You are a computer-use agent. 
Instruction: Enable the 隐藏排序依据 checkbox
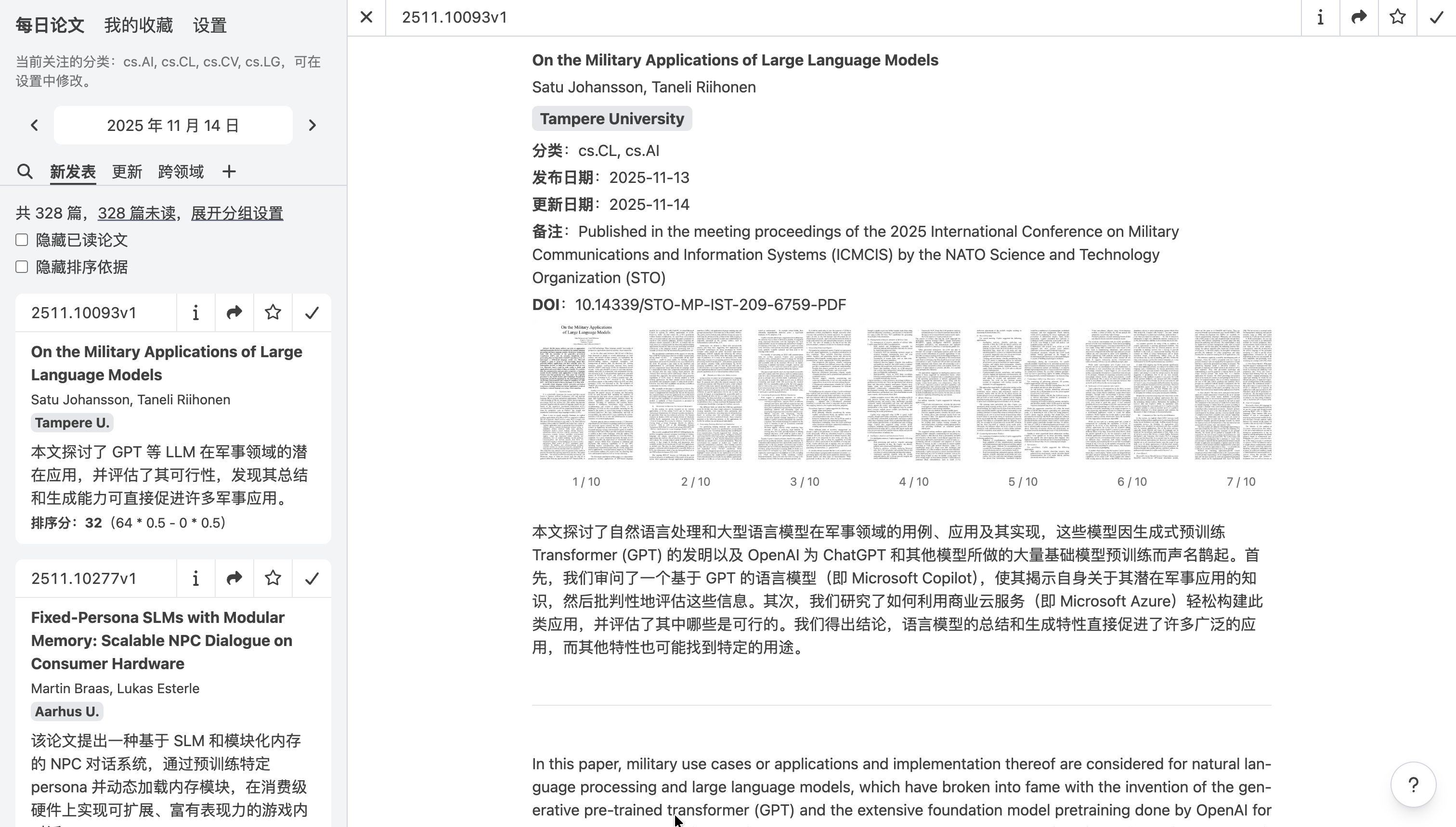point(22,266)
